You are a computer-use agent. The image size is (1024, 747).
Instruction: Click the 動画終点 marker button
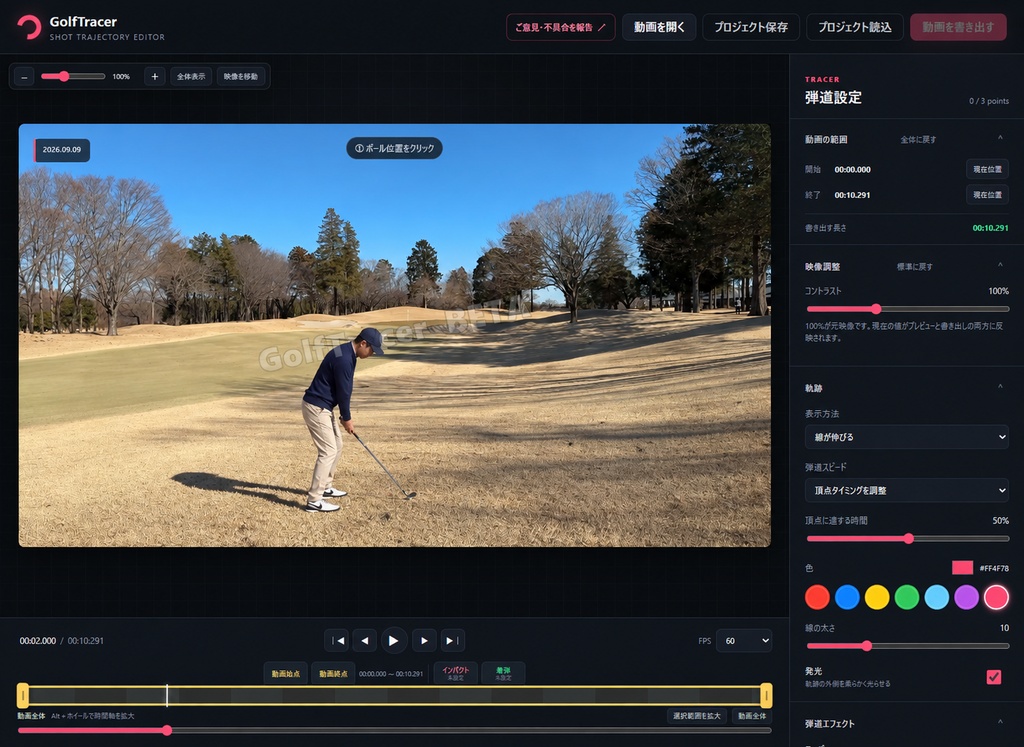[333, 673]
